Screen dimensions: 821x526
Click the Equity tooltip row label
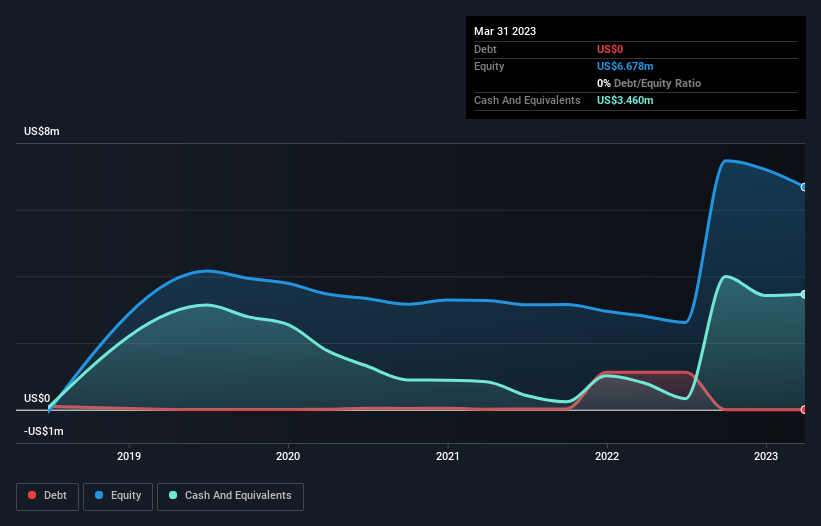489,66
